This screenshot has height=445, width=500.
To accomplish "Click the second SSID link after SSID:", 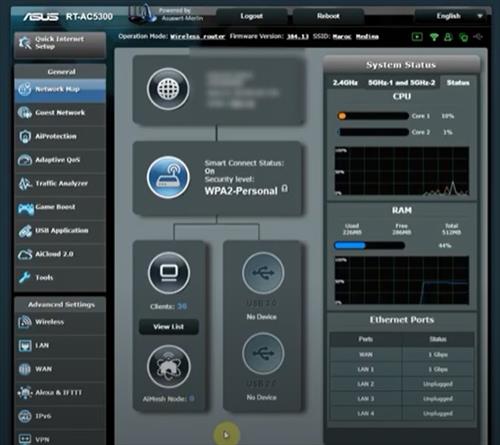I will coord(367,36).
